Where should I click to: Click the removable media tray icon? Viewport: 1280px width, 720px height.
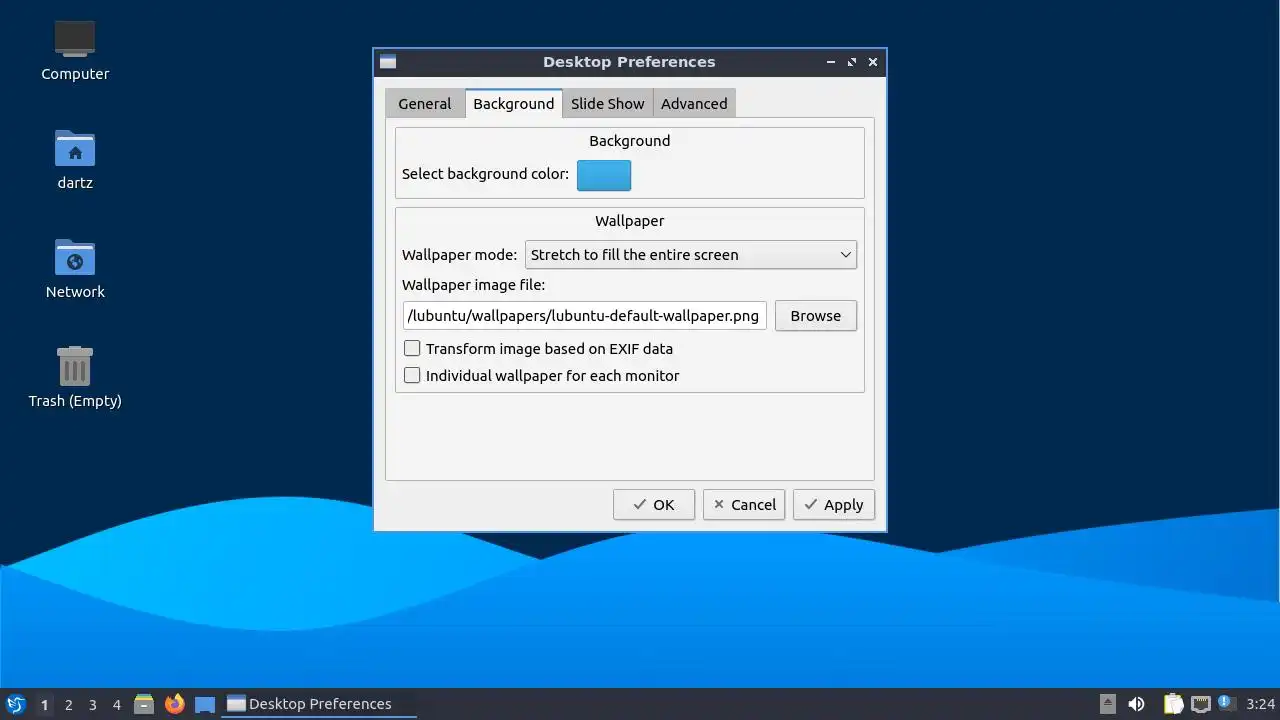[x=1108, y=704]
